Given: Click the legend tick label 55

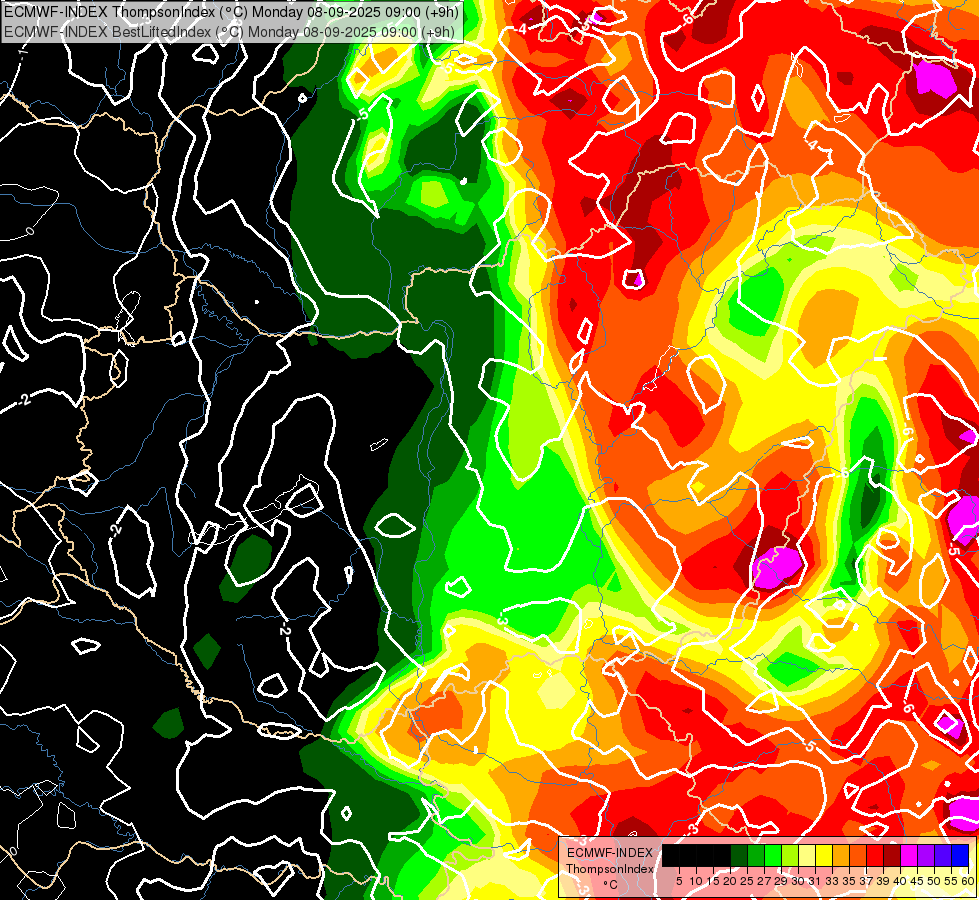Looking at the screenshot, I should coord(952,881).
